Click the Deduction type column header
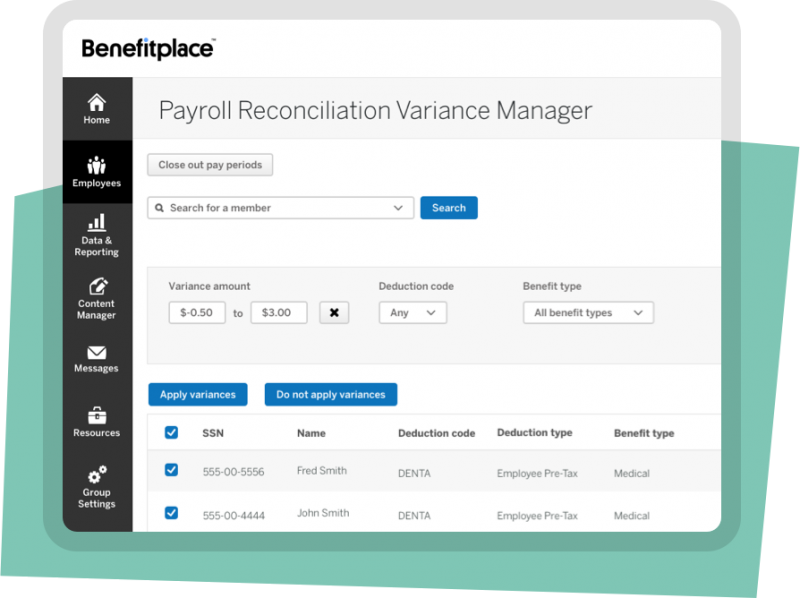 [x=535, y=433]
